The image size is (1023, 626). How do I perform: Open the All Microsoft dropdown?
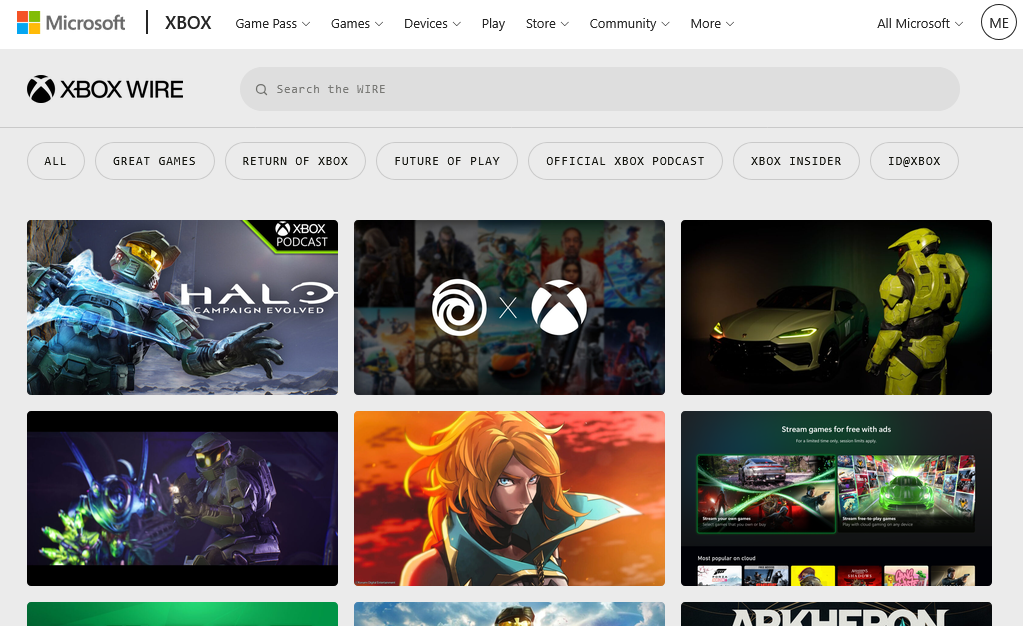coord(919,23)
